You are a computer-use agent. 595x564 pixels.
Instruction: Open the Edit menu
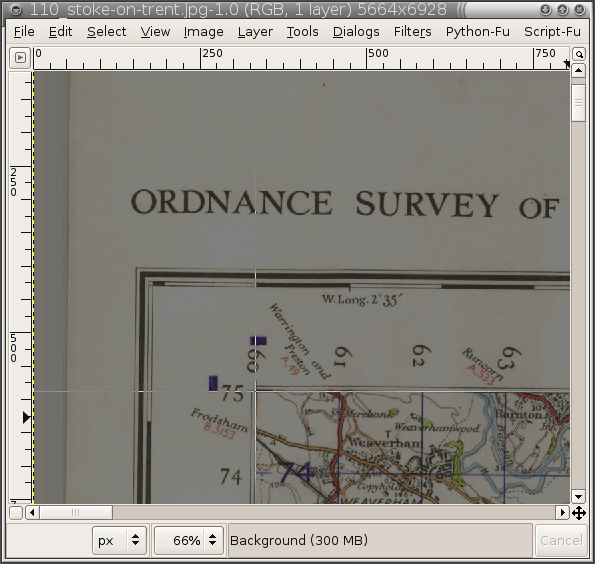[60, 32]
